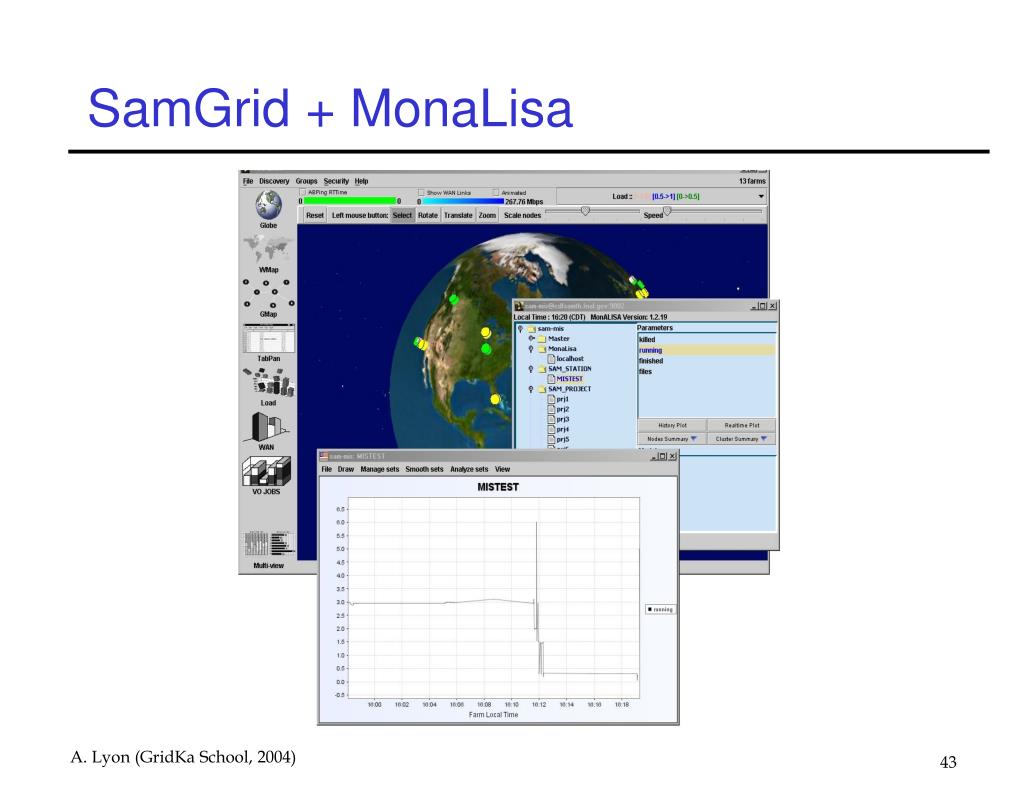The image size is (1024, 791).
Task: Switch to the WMap view
Action: [268, 248]
